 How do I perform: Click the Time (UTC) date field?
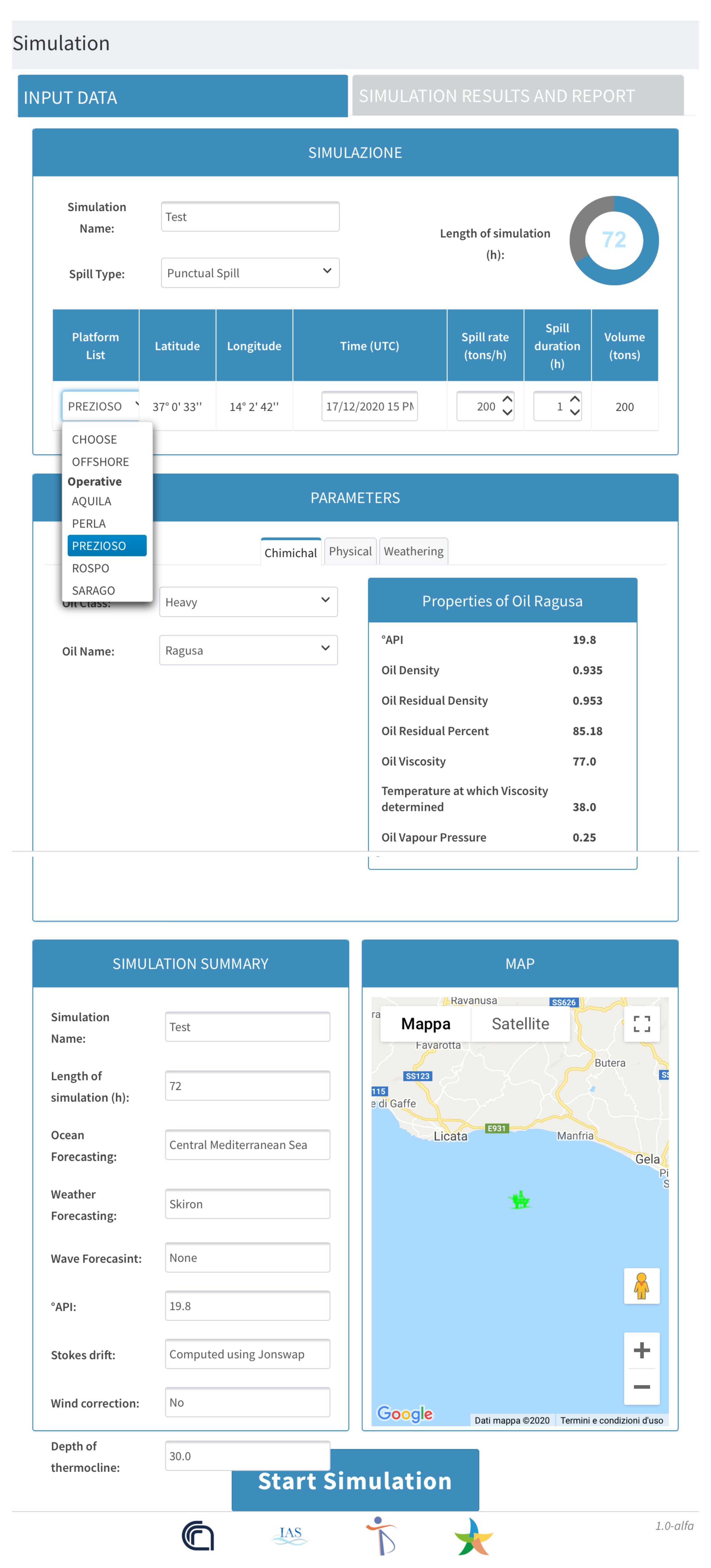370,406
